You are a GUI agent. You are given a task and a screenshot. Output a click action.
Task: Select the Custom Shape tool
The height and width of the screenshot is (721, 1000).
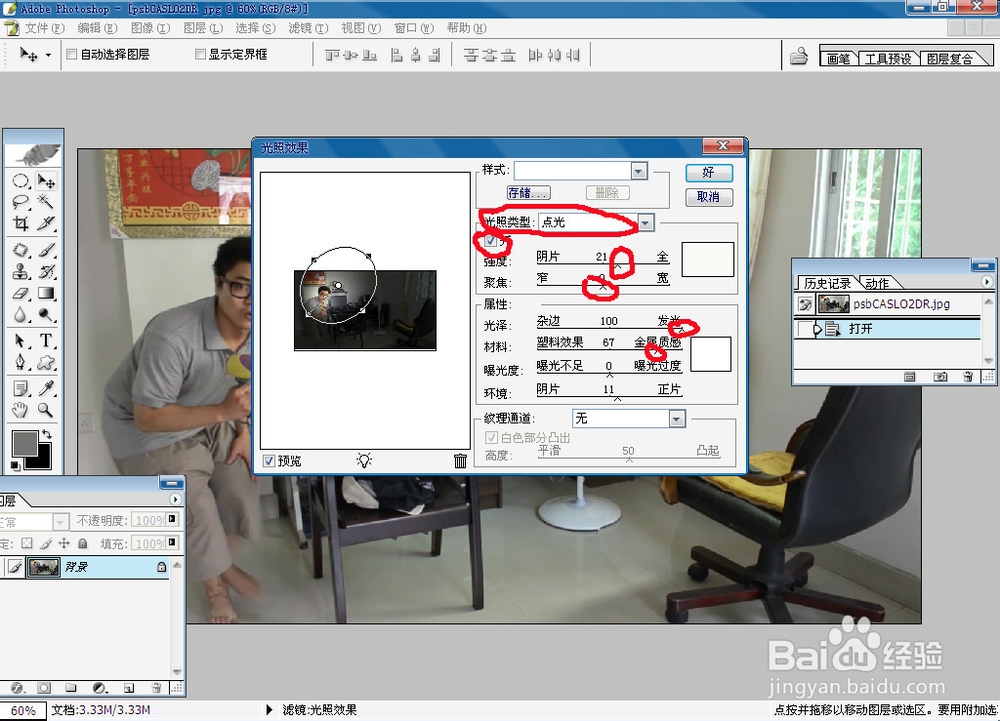pos(46,362)
